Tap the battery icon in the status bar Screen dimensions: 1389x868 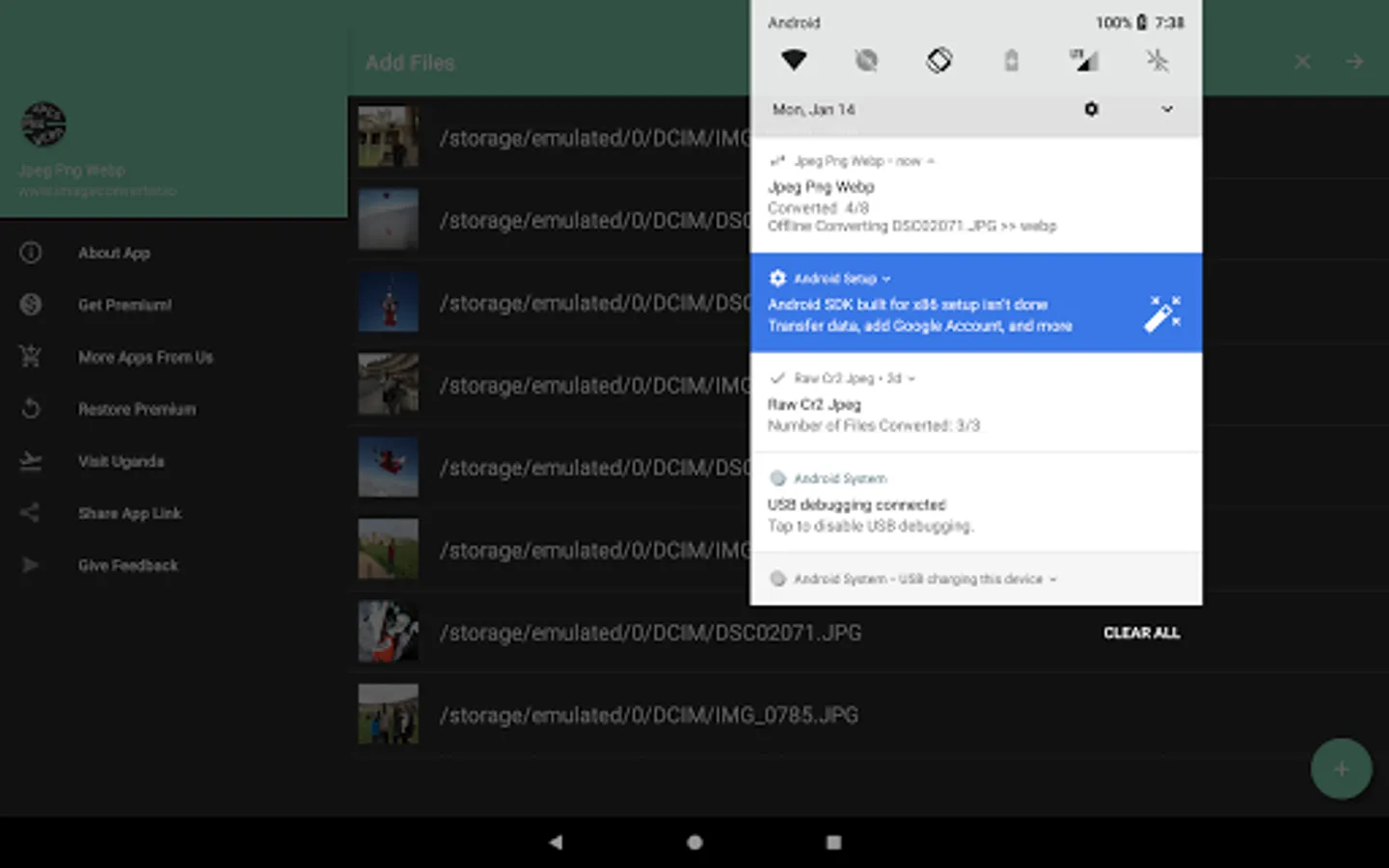pyautogui.click(x=1141, y=22)
